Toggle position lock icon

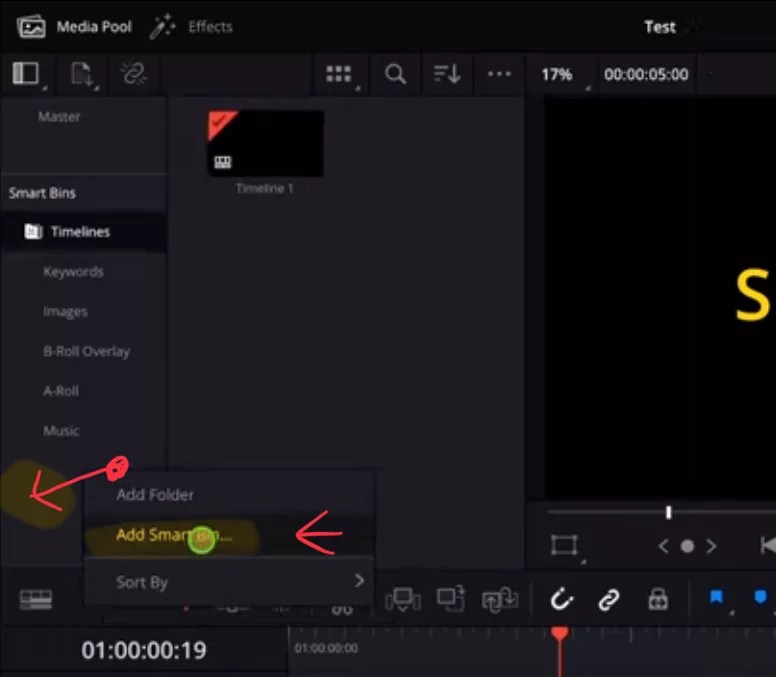pyautogui.click(x=658, y=599)
